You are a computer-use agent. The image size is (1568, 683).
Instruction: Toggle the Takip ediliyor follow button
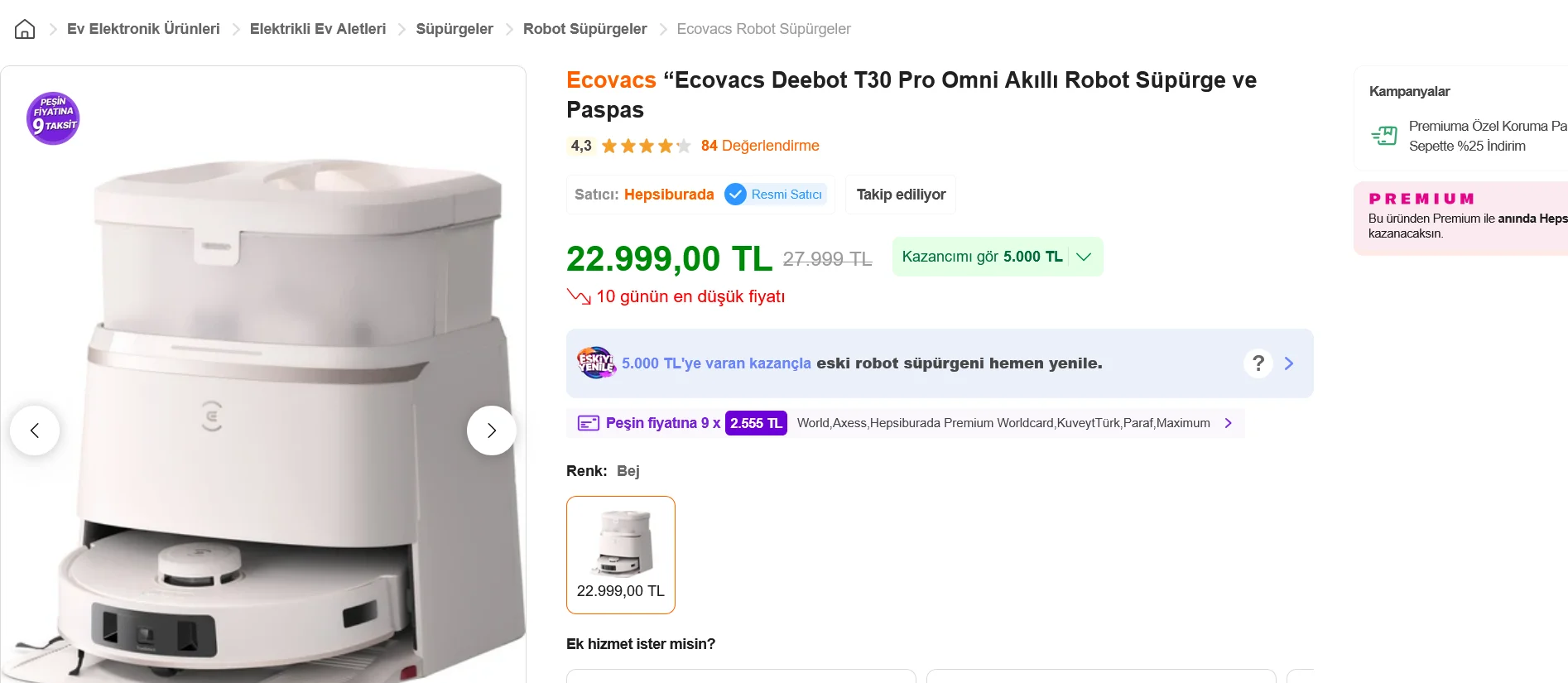click(x=901, y=195)
